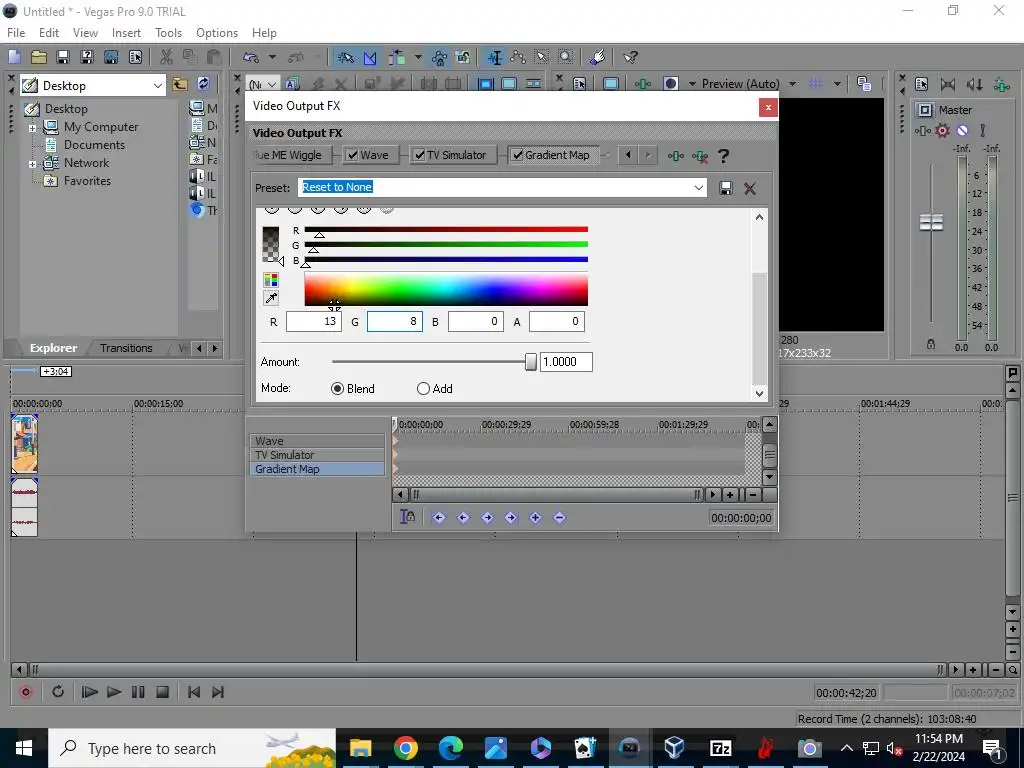
Task: Toggle the Wave effect checkbox
Action: click(353, 155)
